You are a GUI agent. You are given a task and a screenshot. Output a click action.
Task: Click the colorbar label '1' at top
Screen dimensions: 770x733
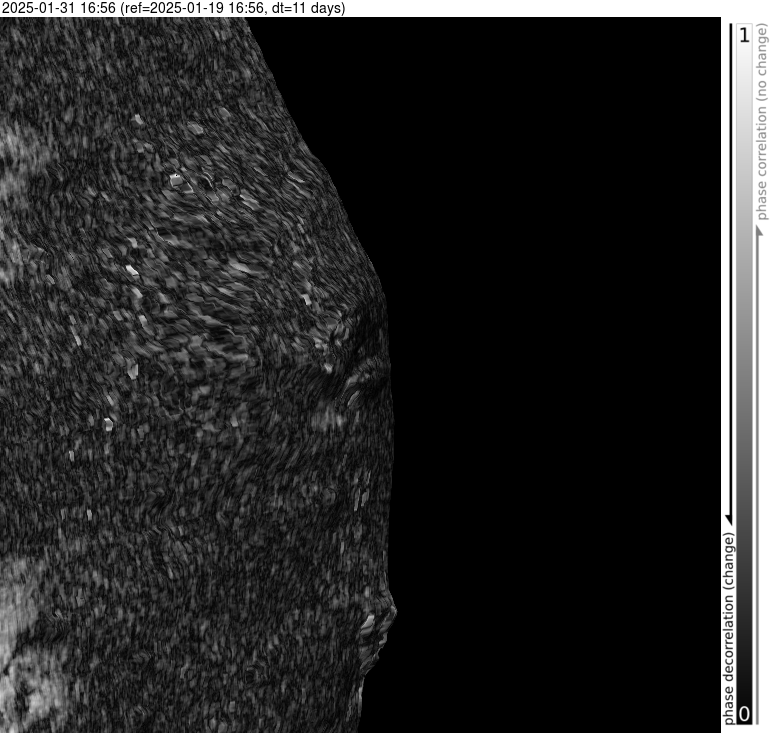[x=744, y=35]
